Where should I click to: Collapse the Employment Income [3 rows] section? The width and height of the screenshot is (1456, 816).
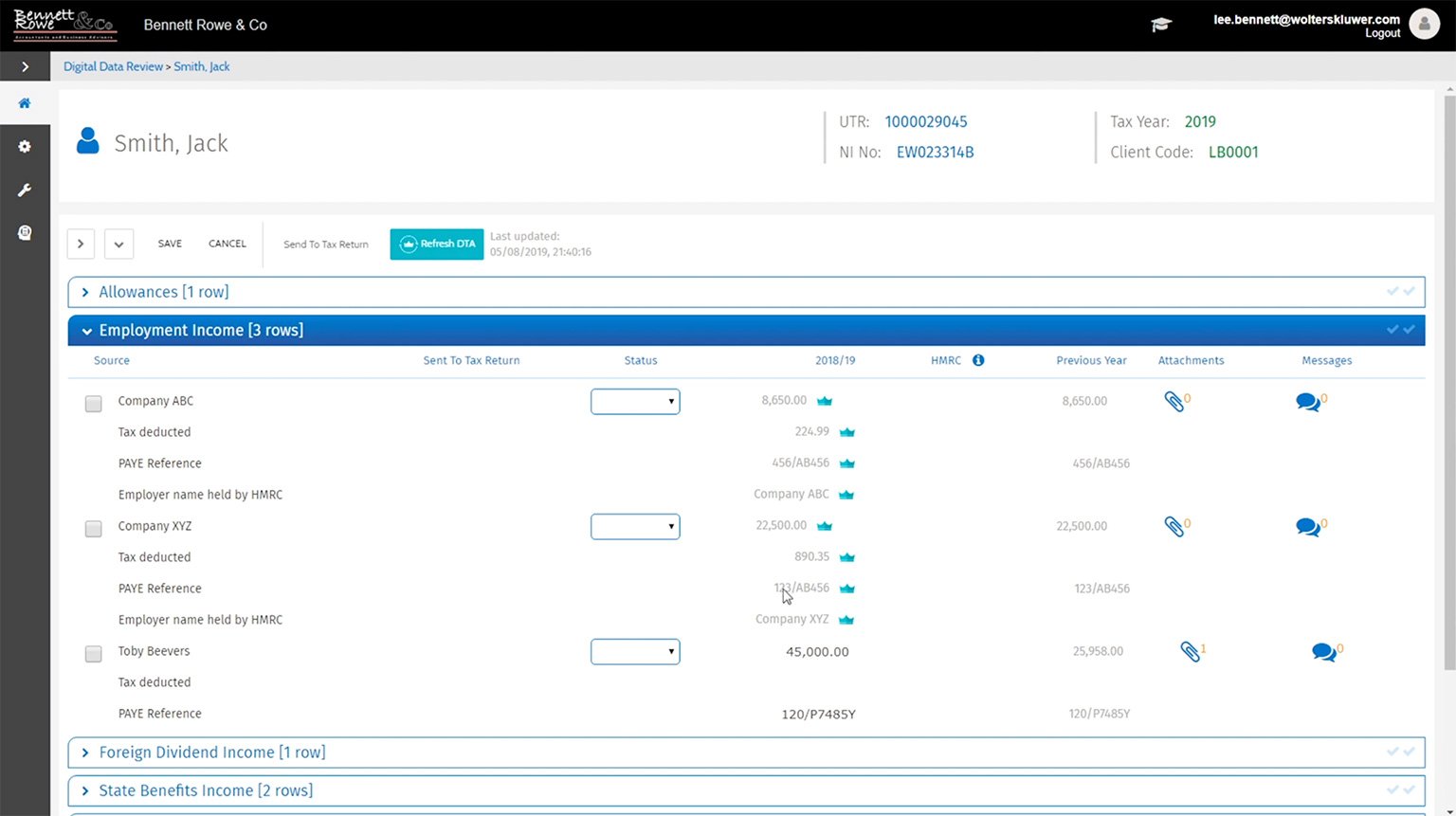pos(746,330)
